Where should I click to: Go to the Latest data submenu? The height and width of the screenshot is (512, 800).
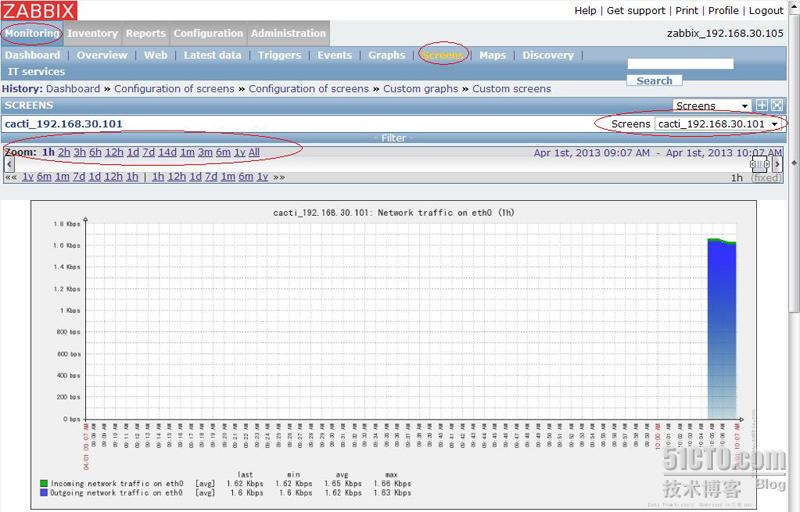click(x=212, y=55)
